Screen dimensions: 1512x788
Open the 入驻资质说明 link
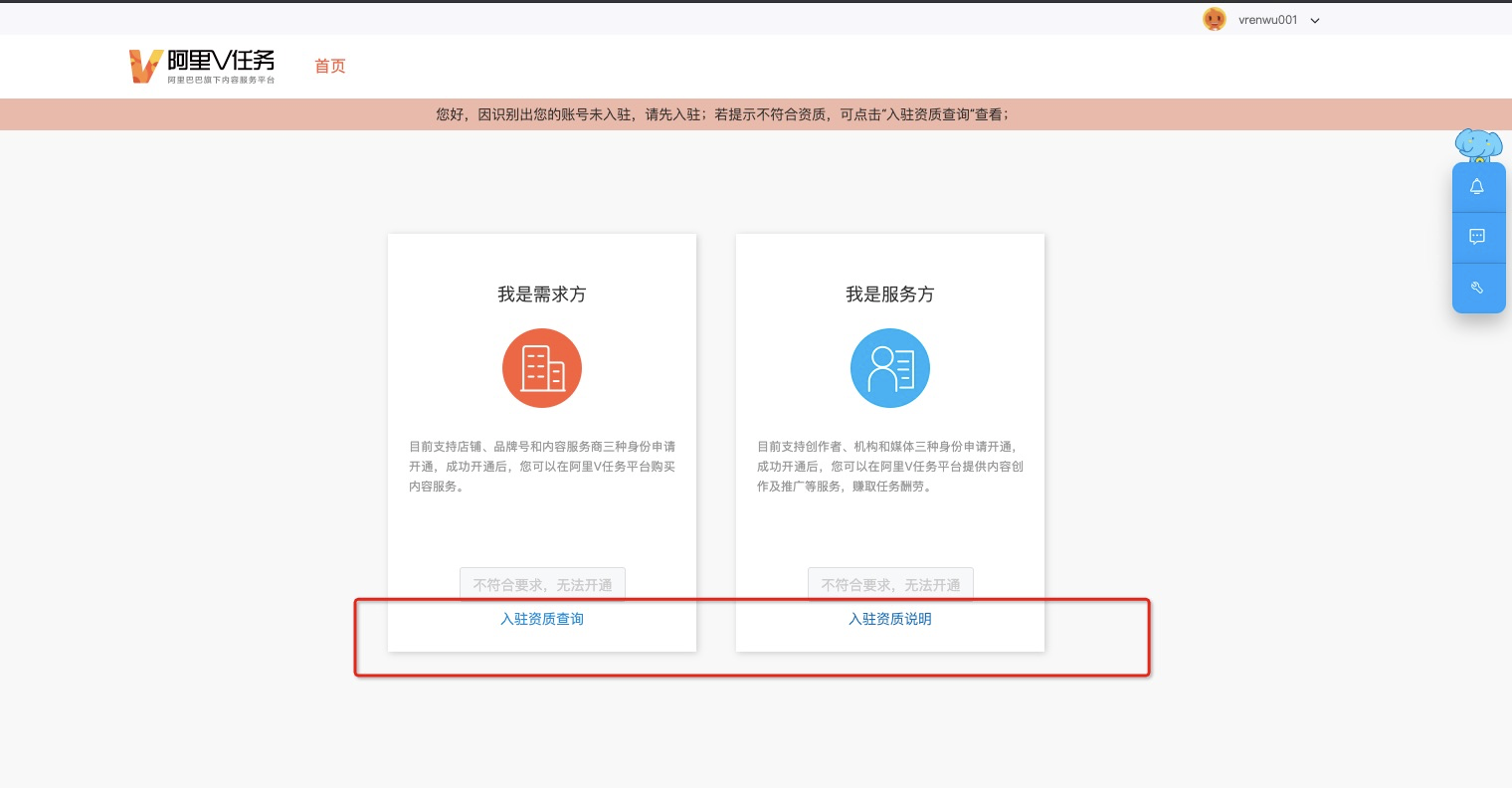[x=890, y=619]
